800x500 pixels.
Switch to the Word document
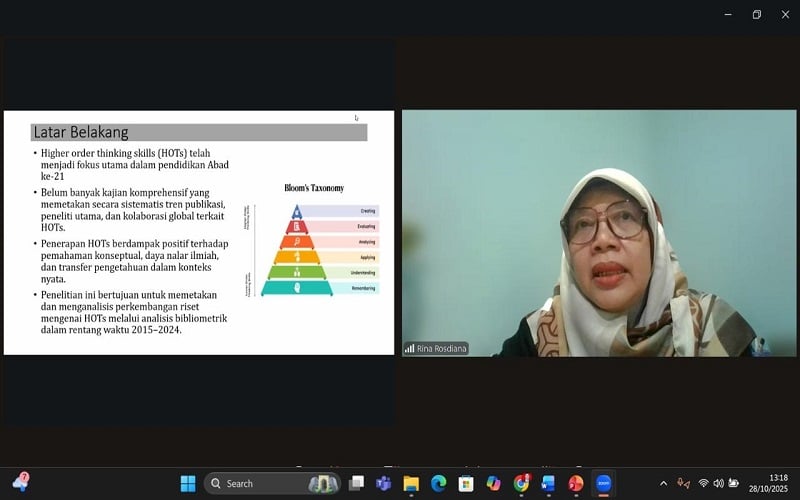(548, 484)
